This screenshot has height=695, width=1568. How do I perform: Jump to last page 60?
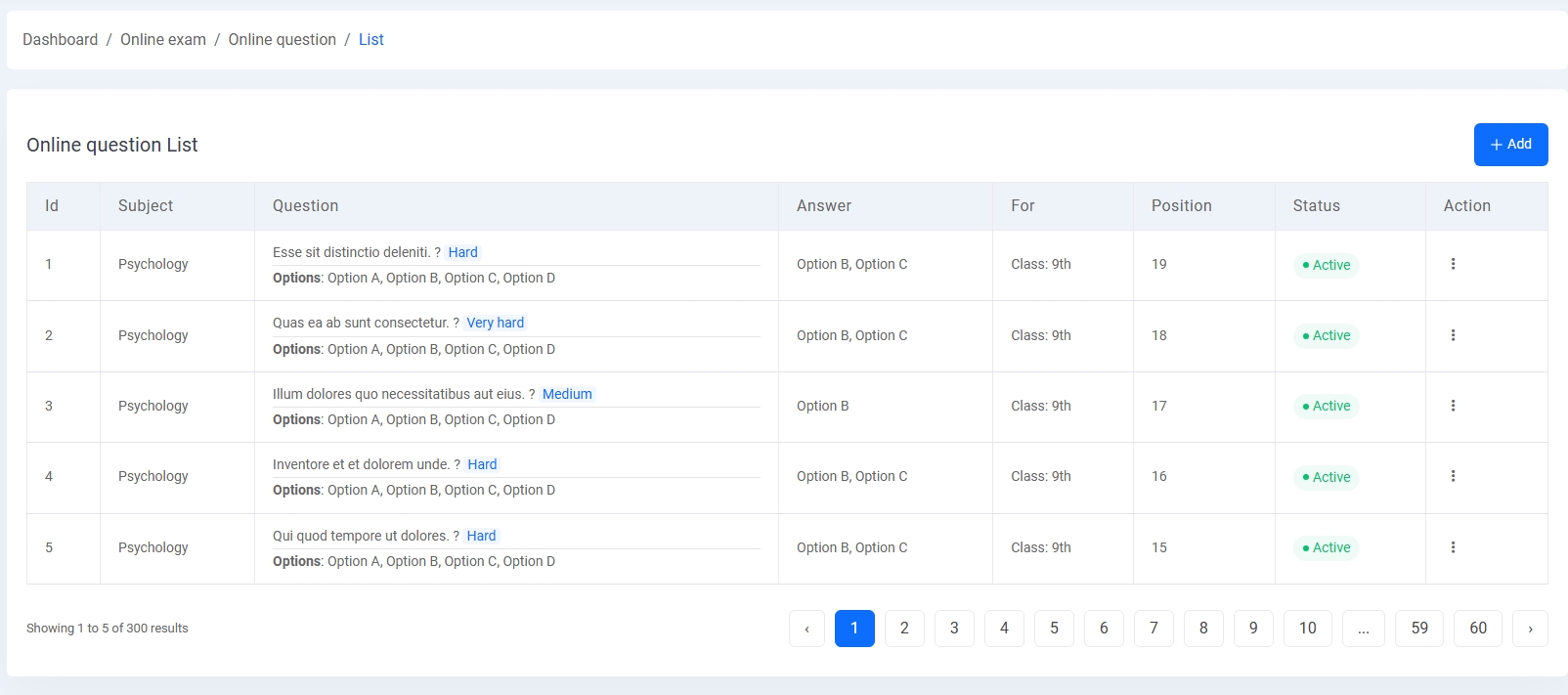point(1477,629)
